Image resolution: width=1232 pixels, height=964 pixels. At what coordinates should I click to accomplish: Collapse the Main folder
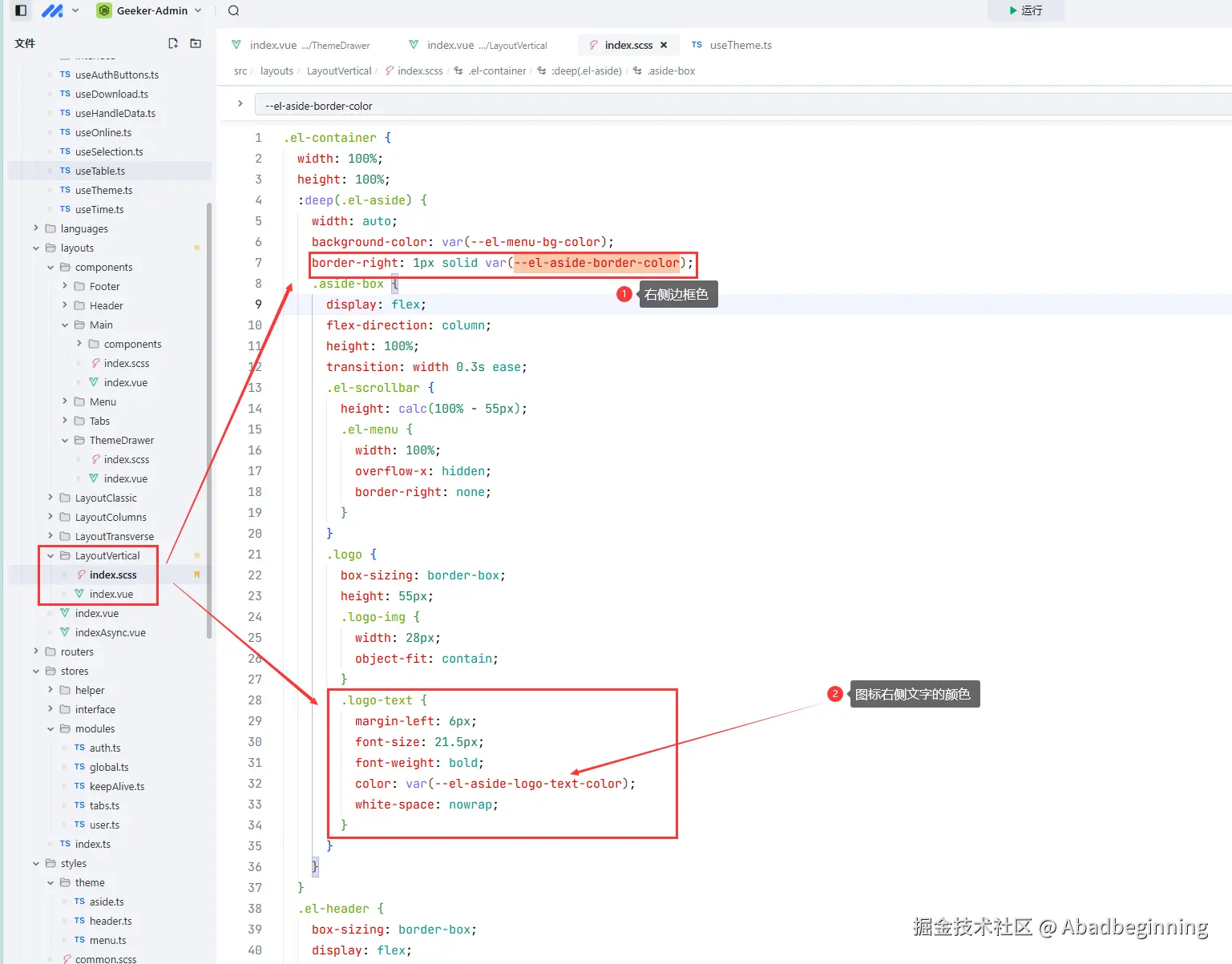point(101,325)
